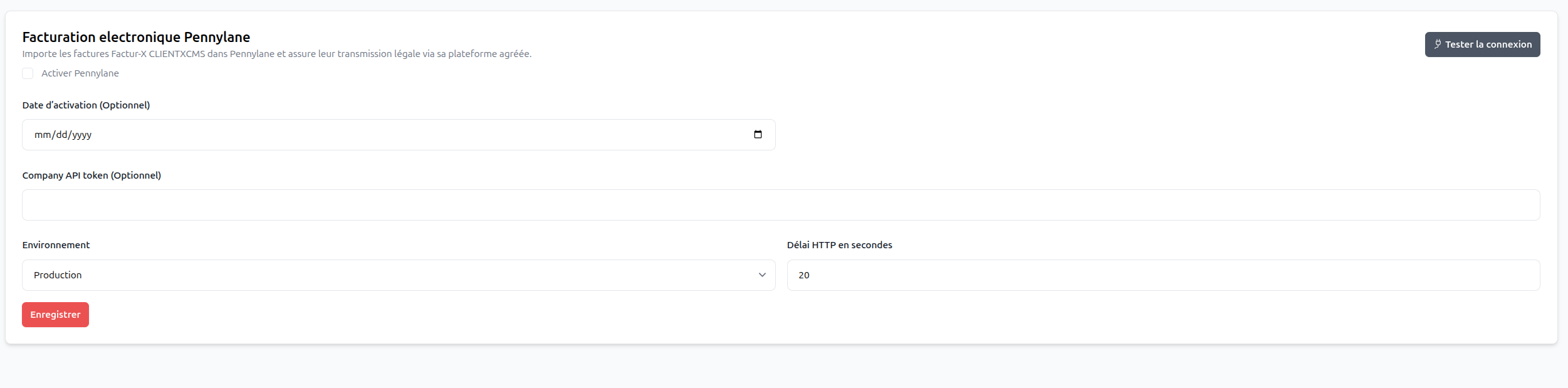
Task: Save settings with the Enregistrer button
Action: (55, 315)
